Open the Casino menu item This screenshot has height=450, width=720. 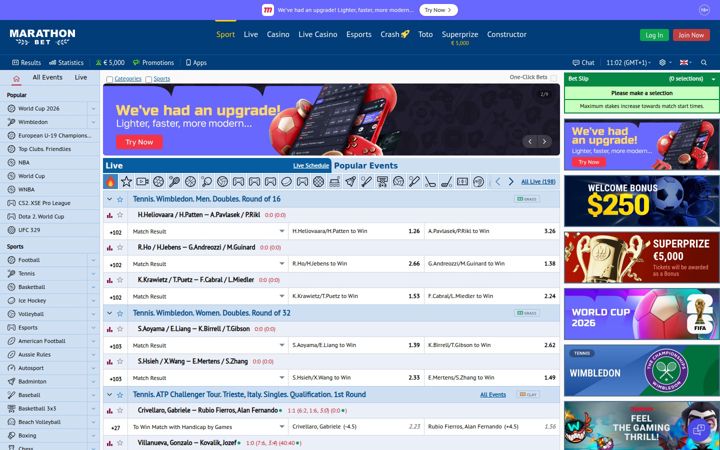[278, 34]
